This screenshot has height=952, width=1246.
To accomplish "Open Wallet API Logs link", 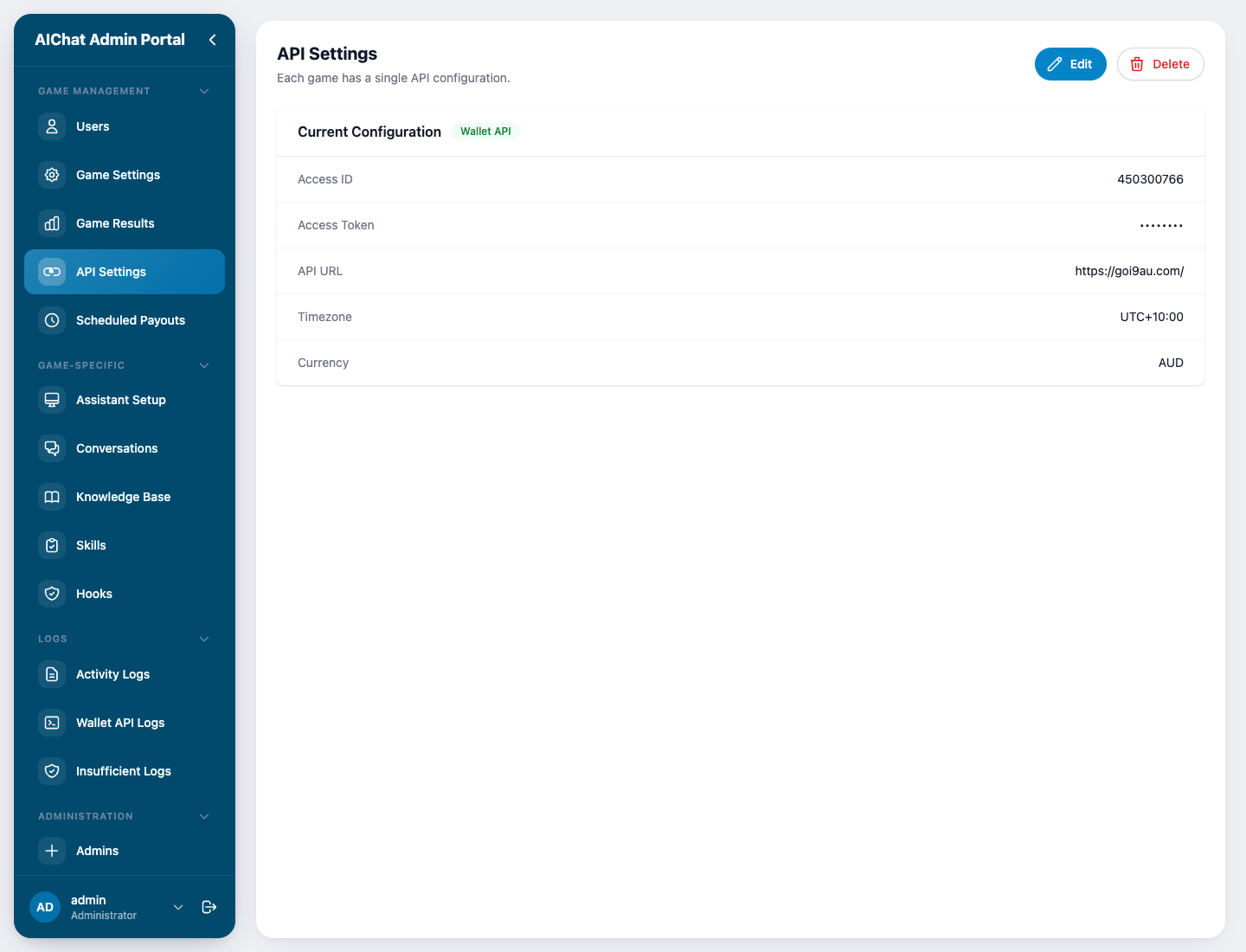I will 125,723.
